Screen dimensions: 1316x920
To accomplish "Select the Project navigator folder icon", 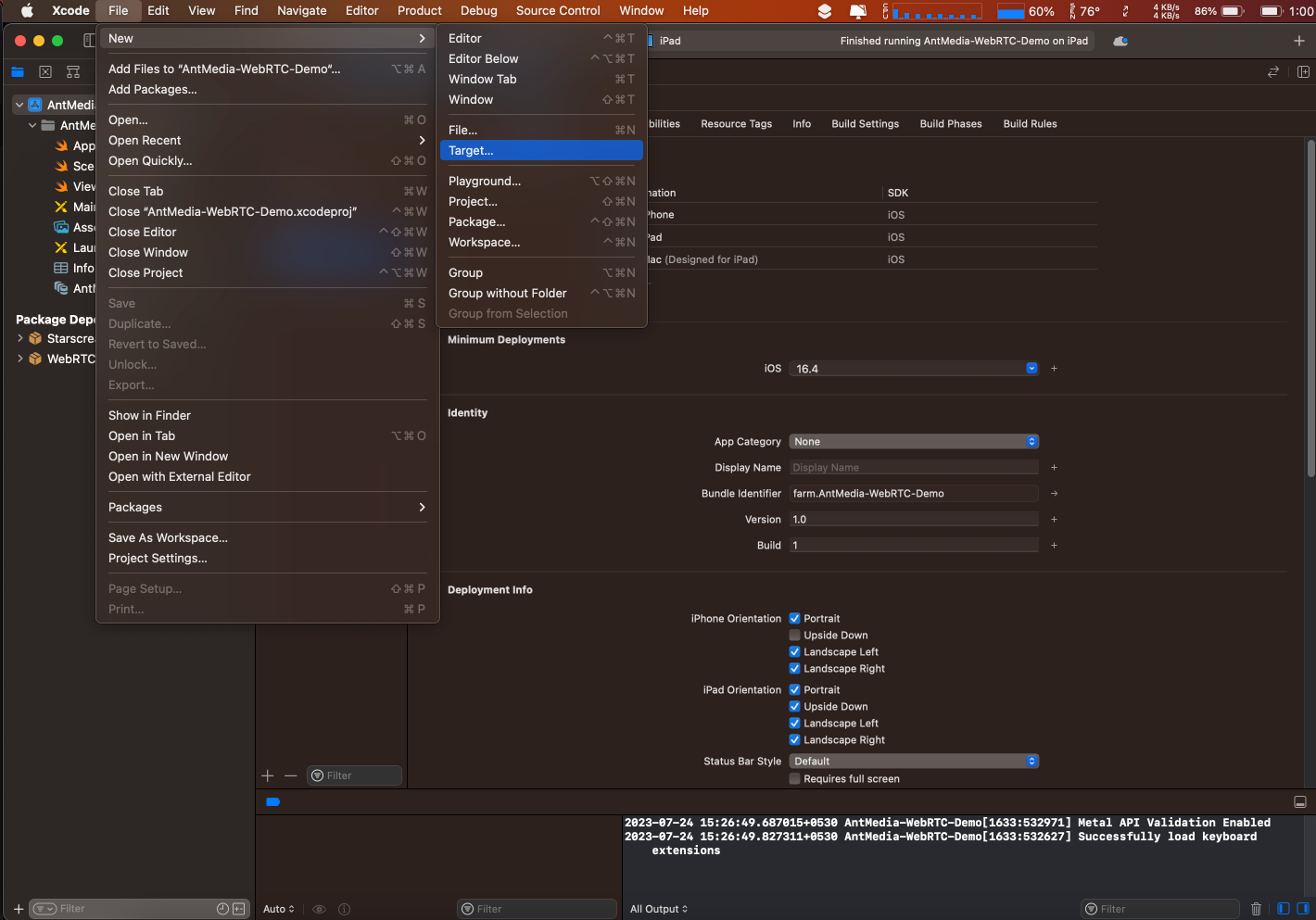I will (18, 71).
